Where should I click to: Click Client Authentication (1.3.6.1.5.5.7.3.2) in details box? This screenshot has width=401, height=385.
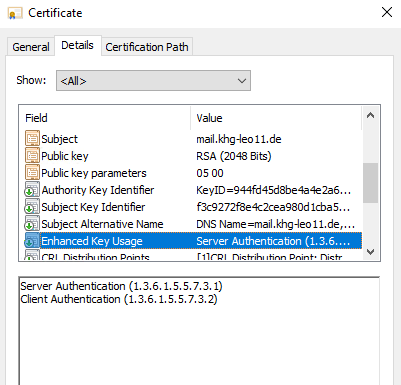119,299
